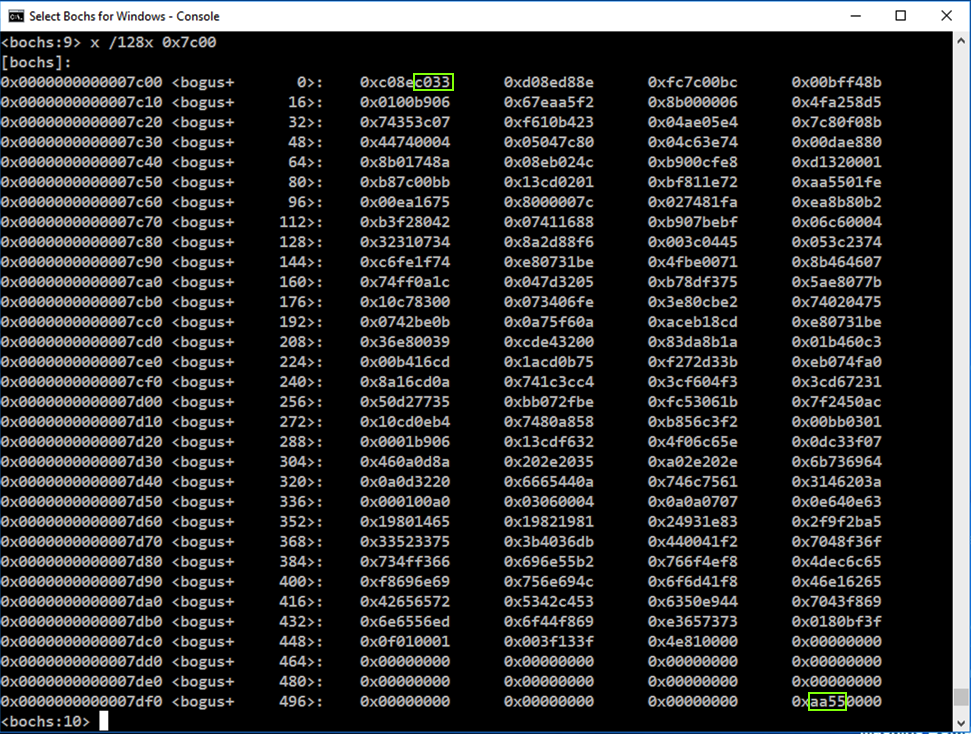Click the value 0xea8b80b2
Image resolution: width=971 pixels, height=734 pixels.
pos(836,202)
